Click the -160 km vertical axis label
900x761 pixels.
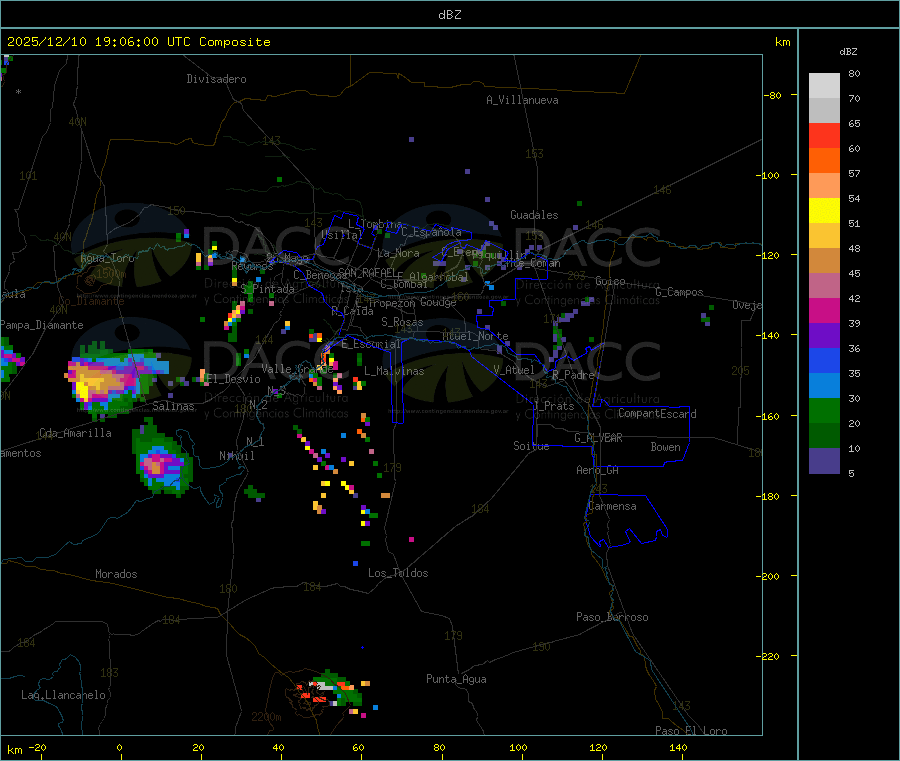(770, 416)
